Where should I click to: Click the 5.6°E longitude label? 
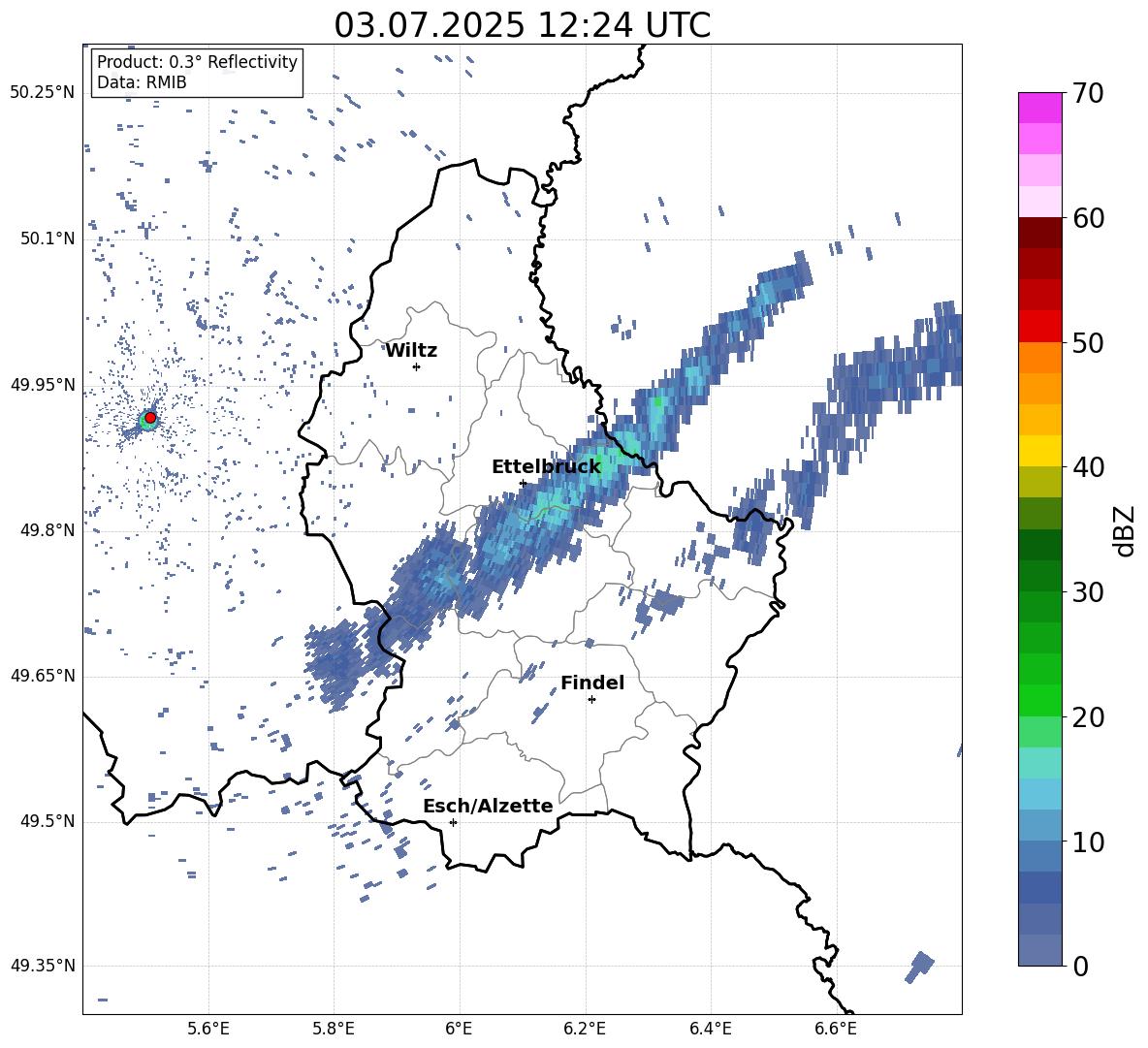click(x=208, y=1029)
